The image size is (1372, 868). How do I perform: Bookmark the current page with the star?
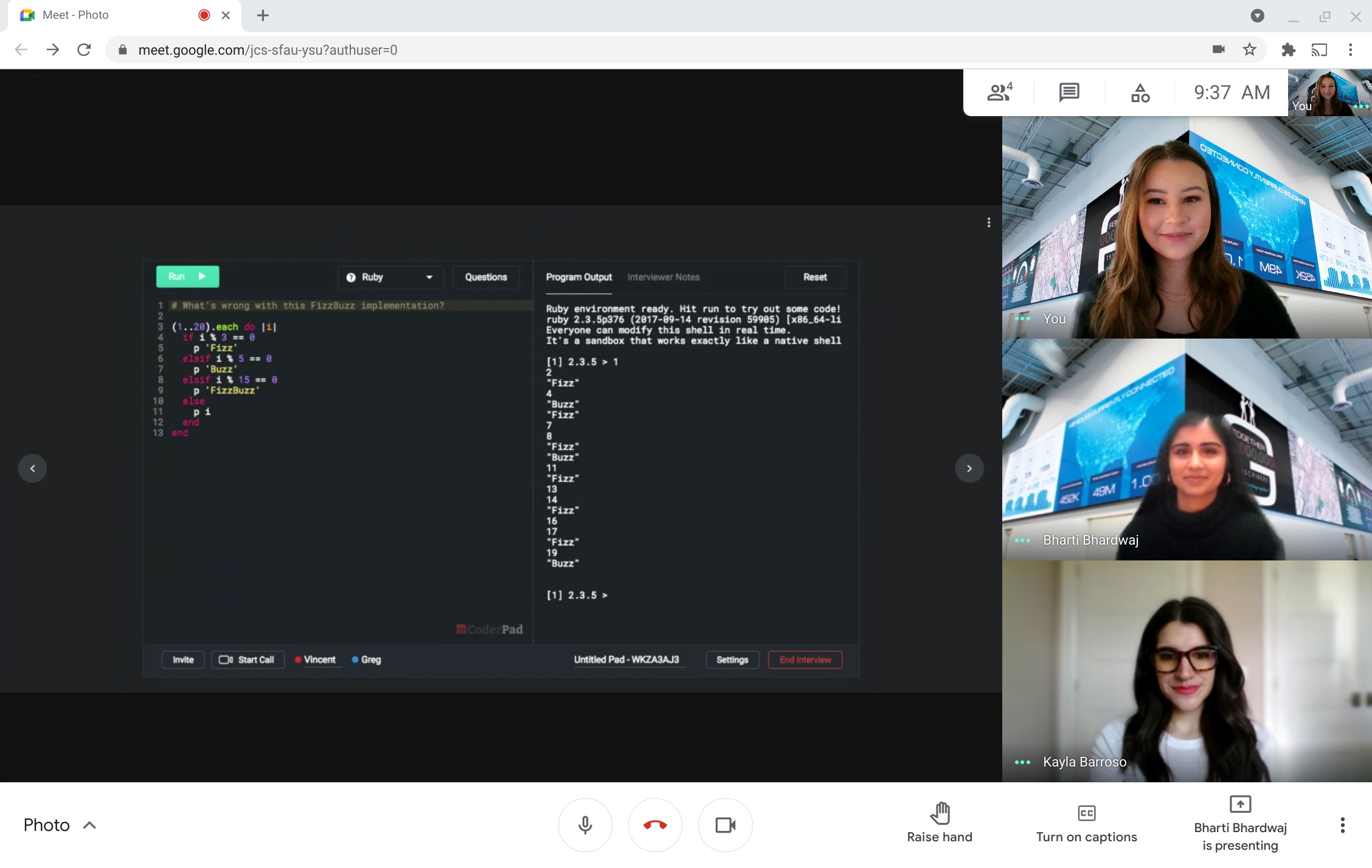click(x=1250, y=50)
